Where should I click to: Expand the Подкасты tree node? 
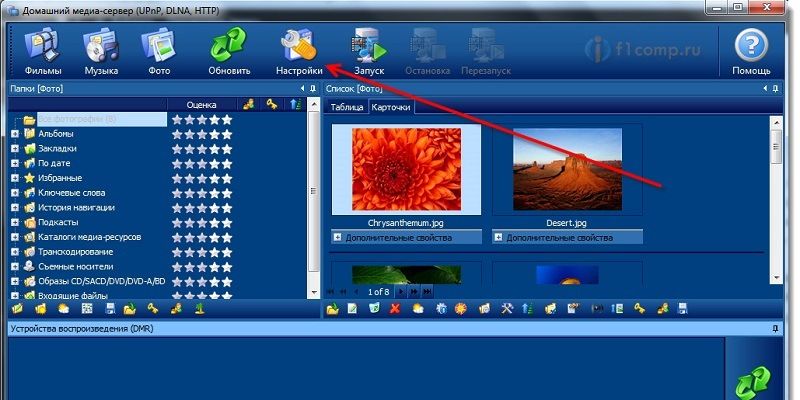15,222
